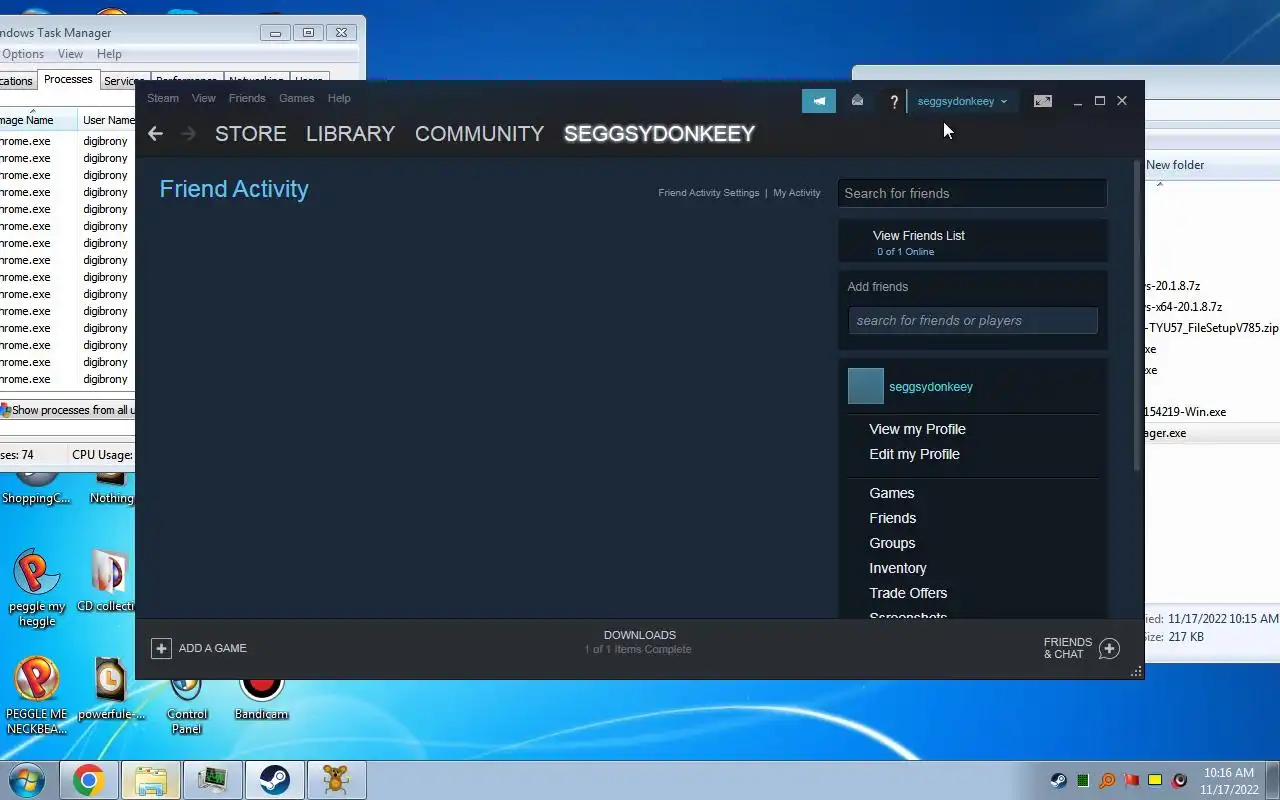Image resolution: width=1280 pixels, height=800 pixels.
Task: Open the peggle my heggle desktop shortcut
Action: [37, 587]
